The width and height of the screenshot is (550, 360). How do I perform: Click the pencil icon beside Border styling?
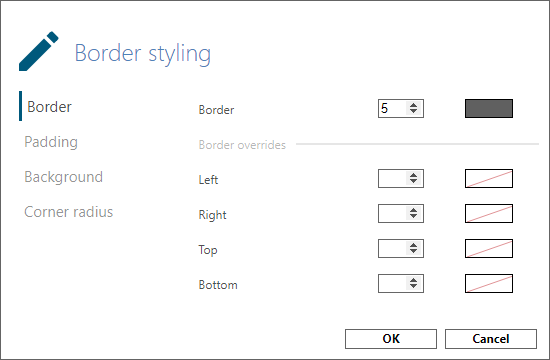[x=39, y=51]
